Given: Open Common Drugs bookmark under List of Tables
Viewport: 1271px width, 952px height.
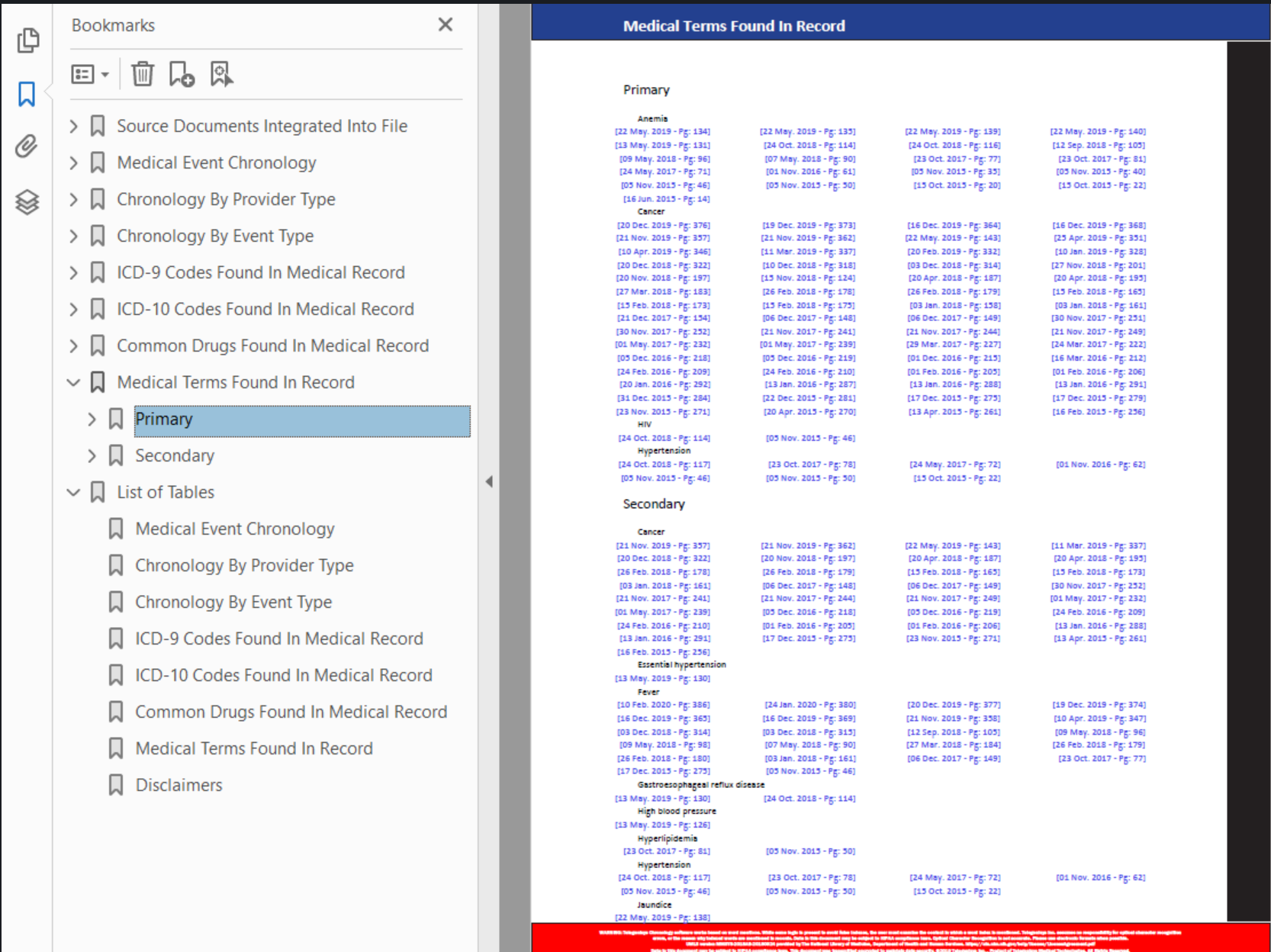Looking at the screenshot, I should tap(291, 712).
